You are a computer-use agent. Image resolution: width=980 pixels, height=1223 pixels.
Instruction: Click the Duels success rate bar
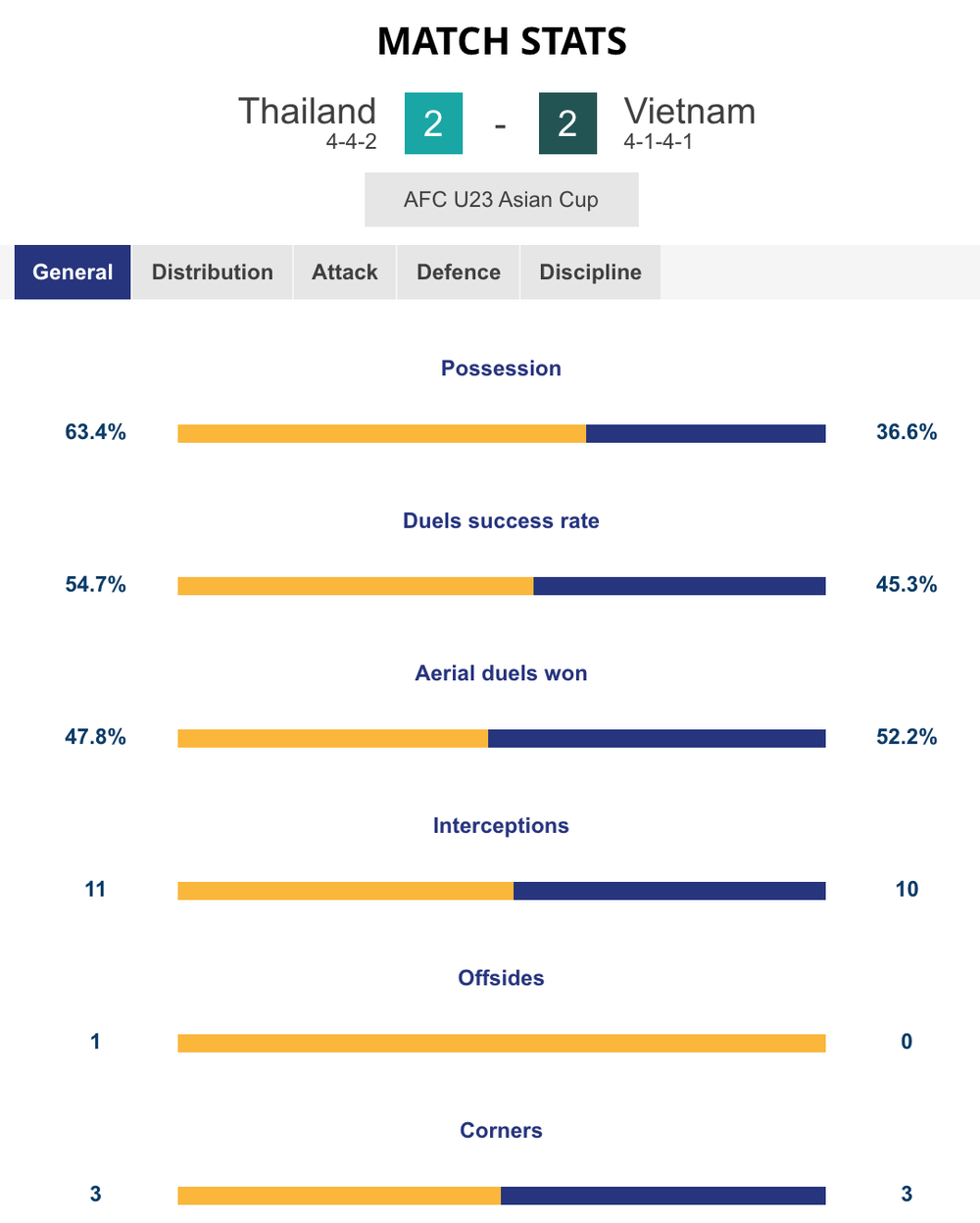(x=501, y=586)
